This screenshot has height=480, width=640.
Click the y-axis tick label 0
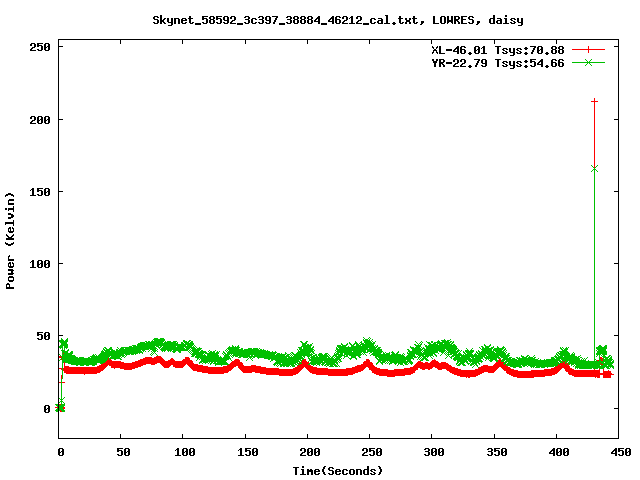point(47,409)
